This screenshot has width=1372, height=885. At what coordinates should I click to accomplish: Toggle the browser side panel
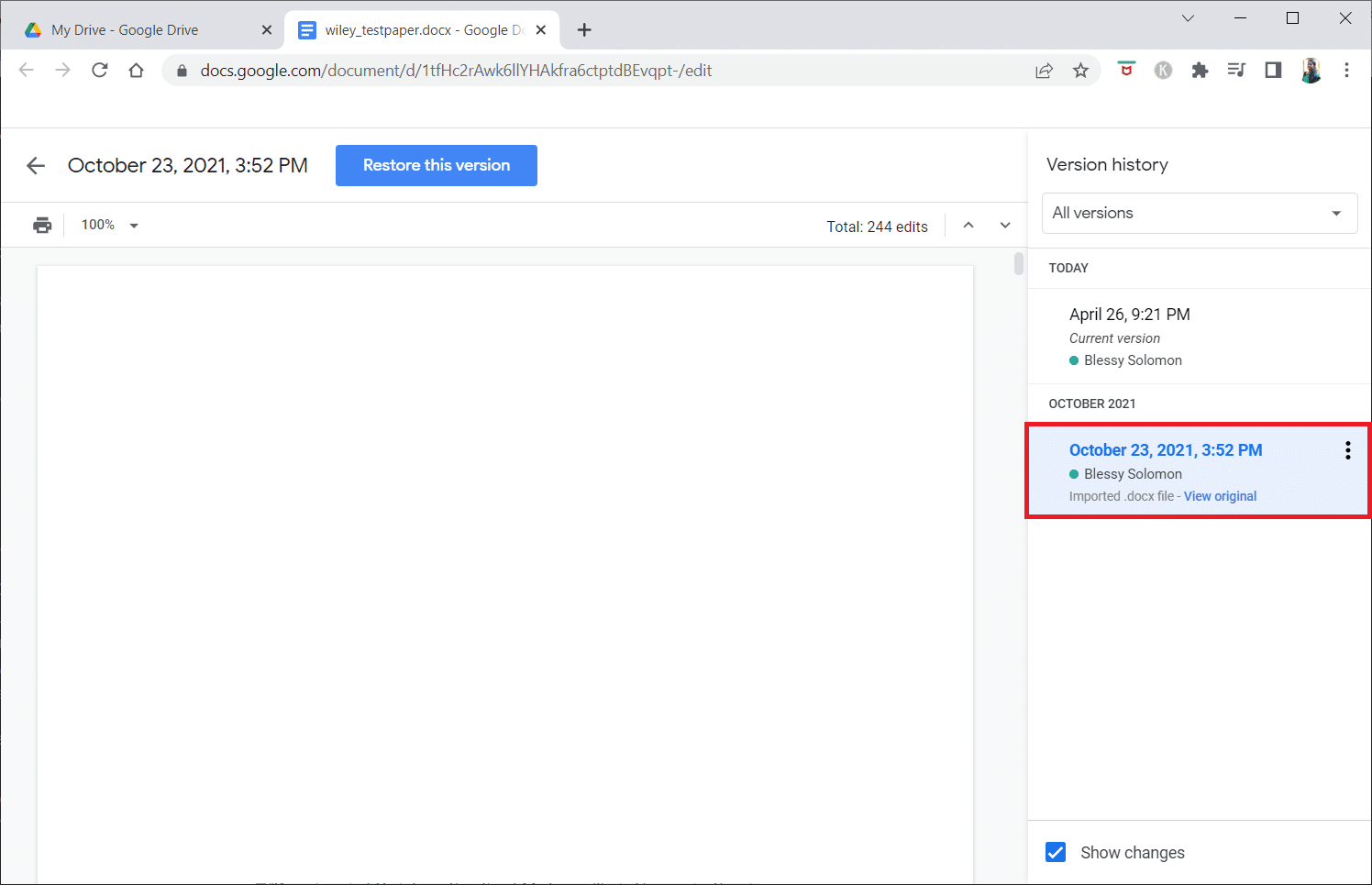tap(1273, 71)
